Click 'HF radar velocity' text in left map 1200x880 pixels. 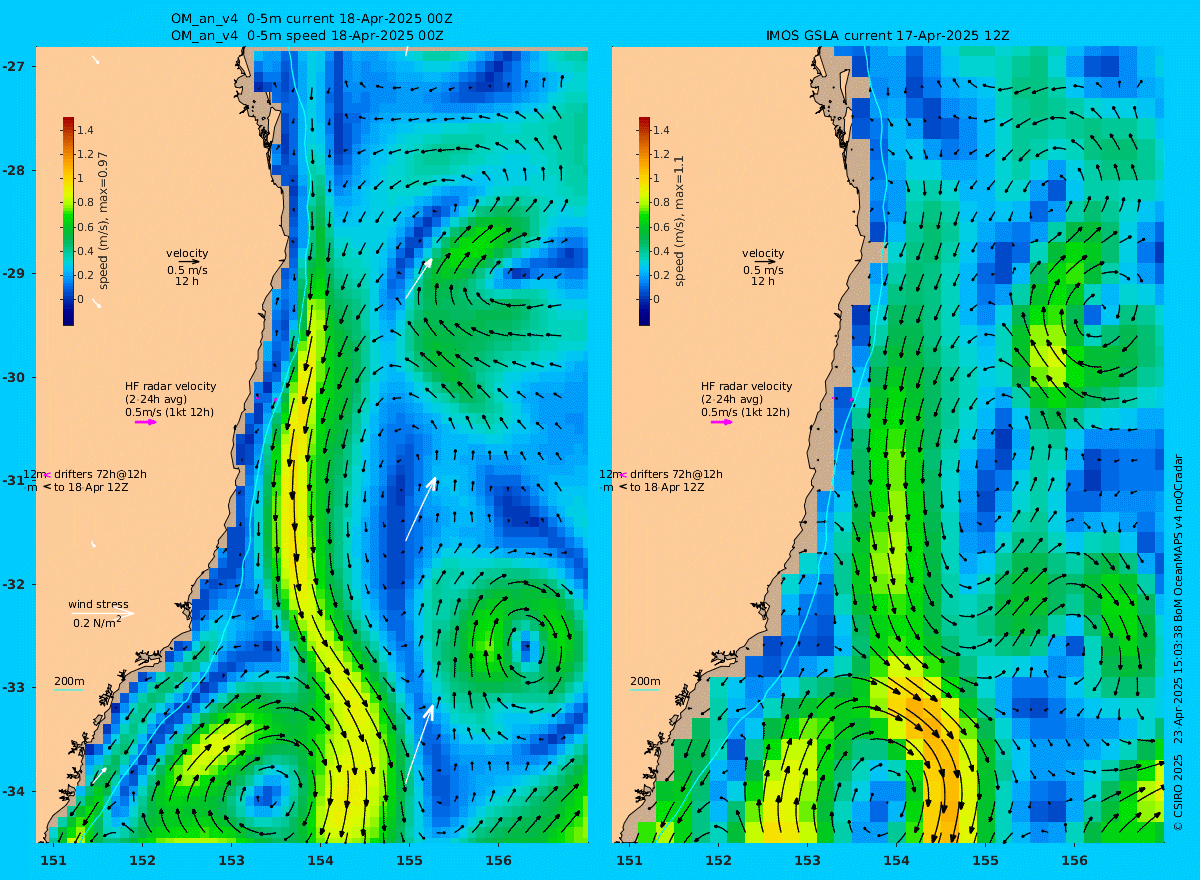pos(170,386)
